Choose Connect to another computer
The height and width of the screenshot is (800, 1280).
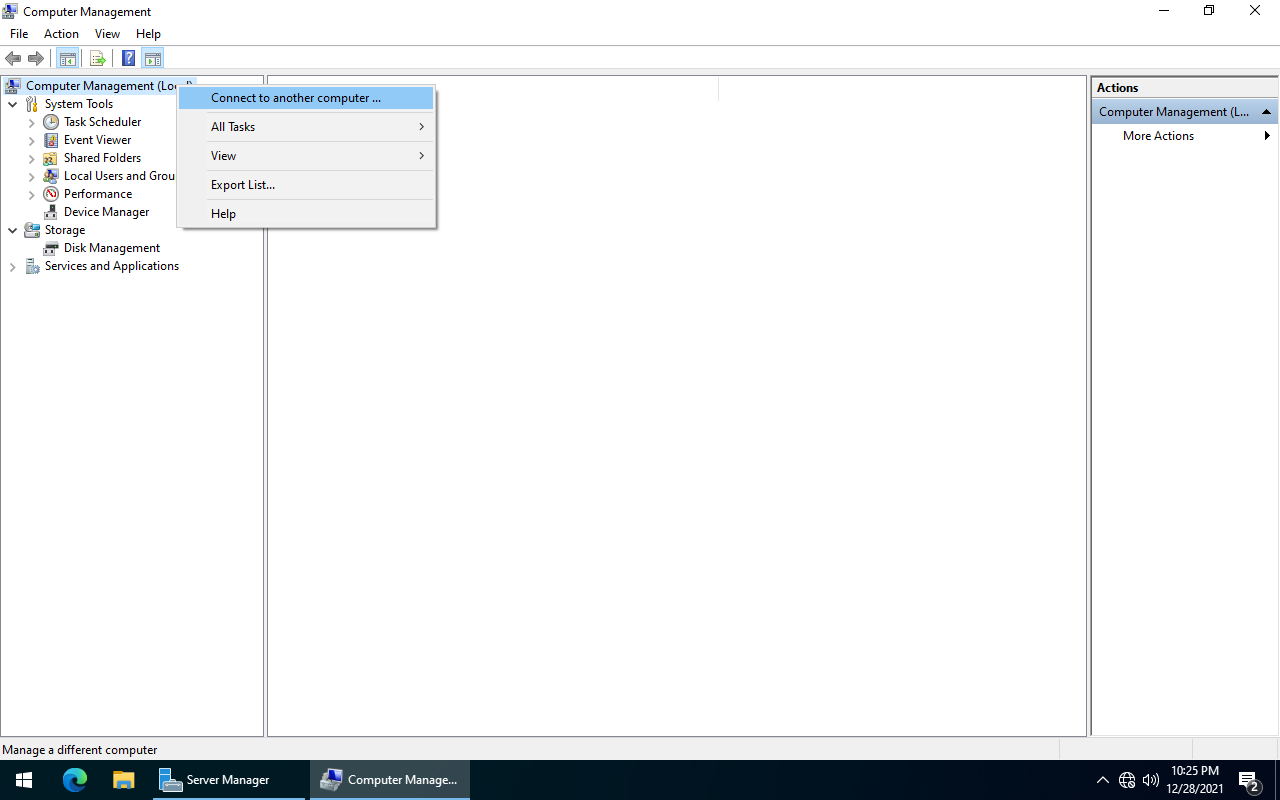(296, 98)
